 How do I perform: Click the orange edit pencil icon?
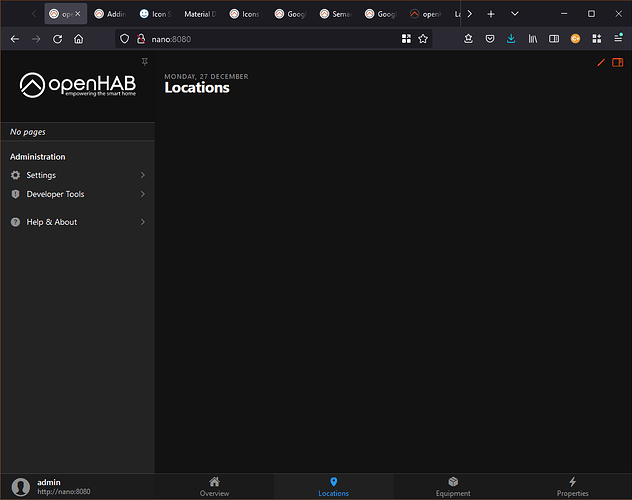click(601, 62)
